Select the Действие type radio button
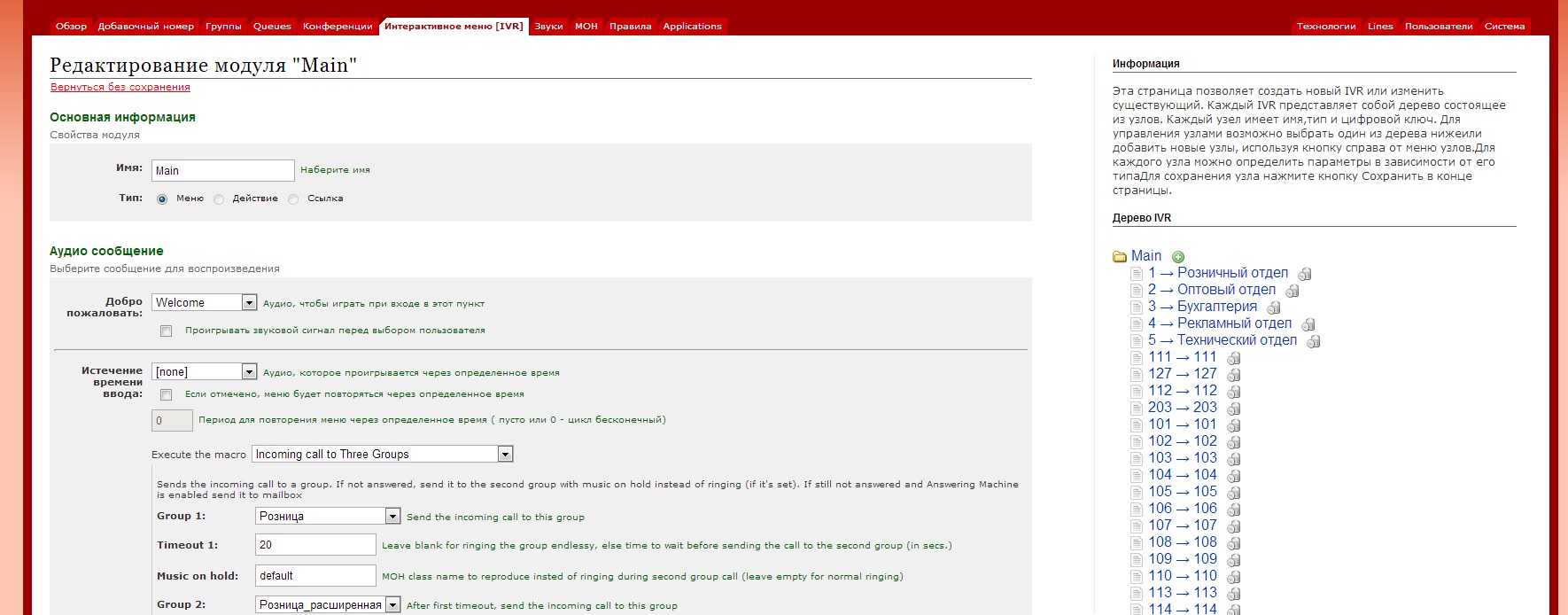The image size is (1568, 615). pos(219,199)
